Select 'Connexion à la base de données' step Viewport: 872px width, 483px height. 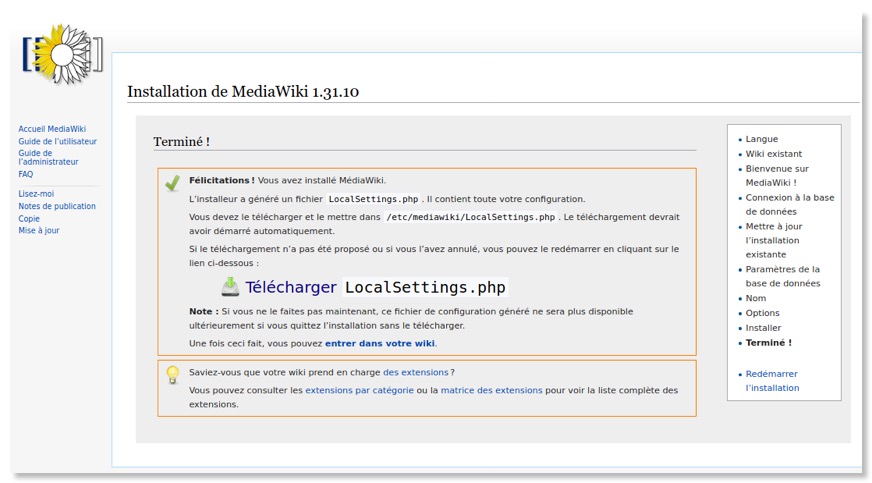pos(790,204)
